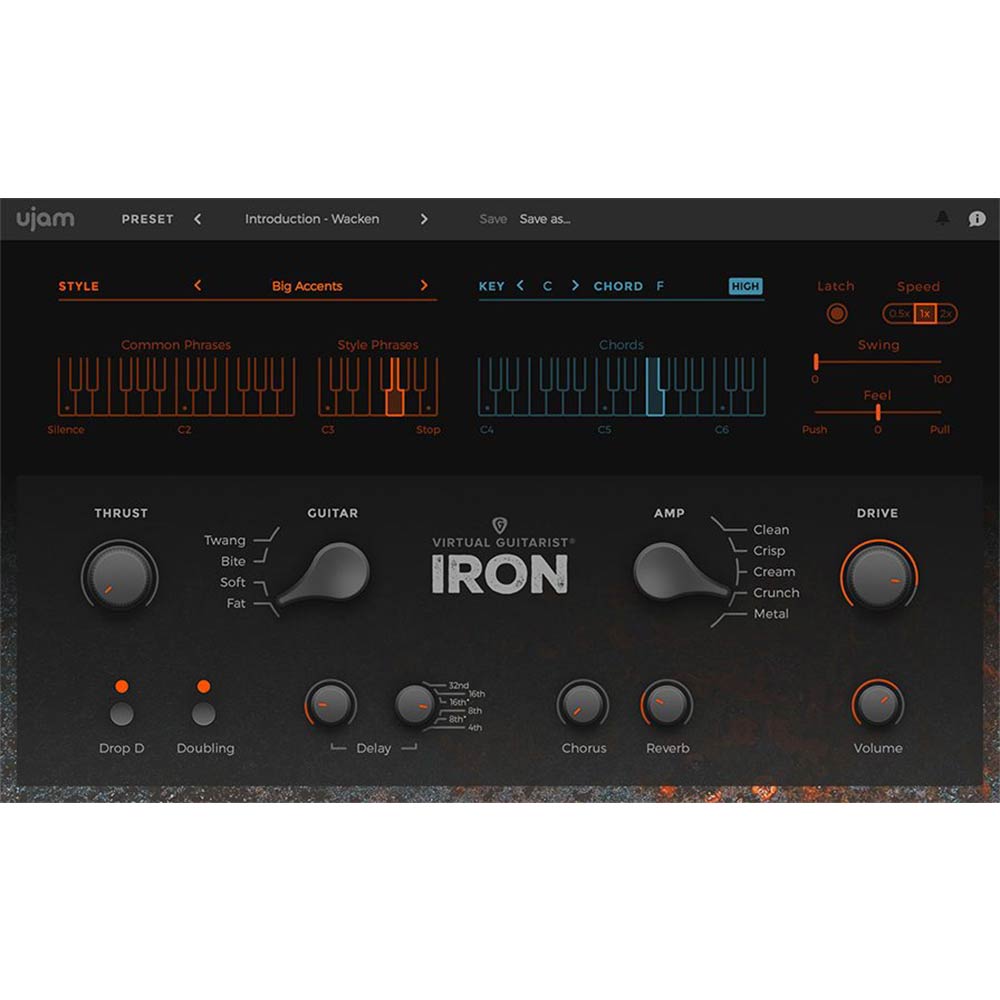Click the ujam logo
This screenshot has height=1000, width=1000.
tap(45, 219)
